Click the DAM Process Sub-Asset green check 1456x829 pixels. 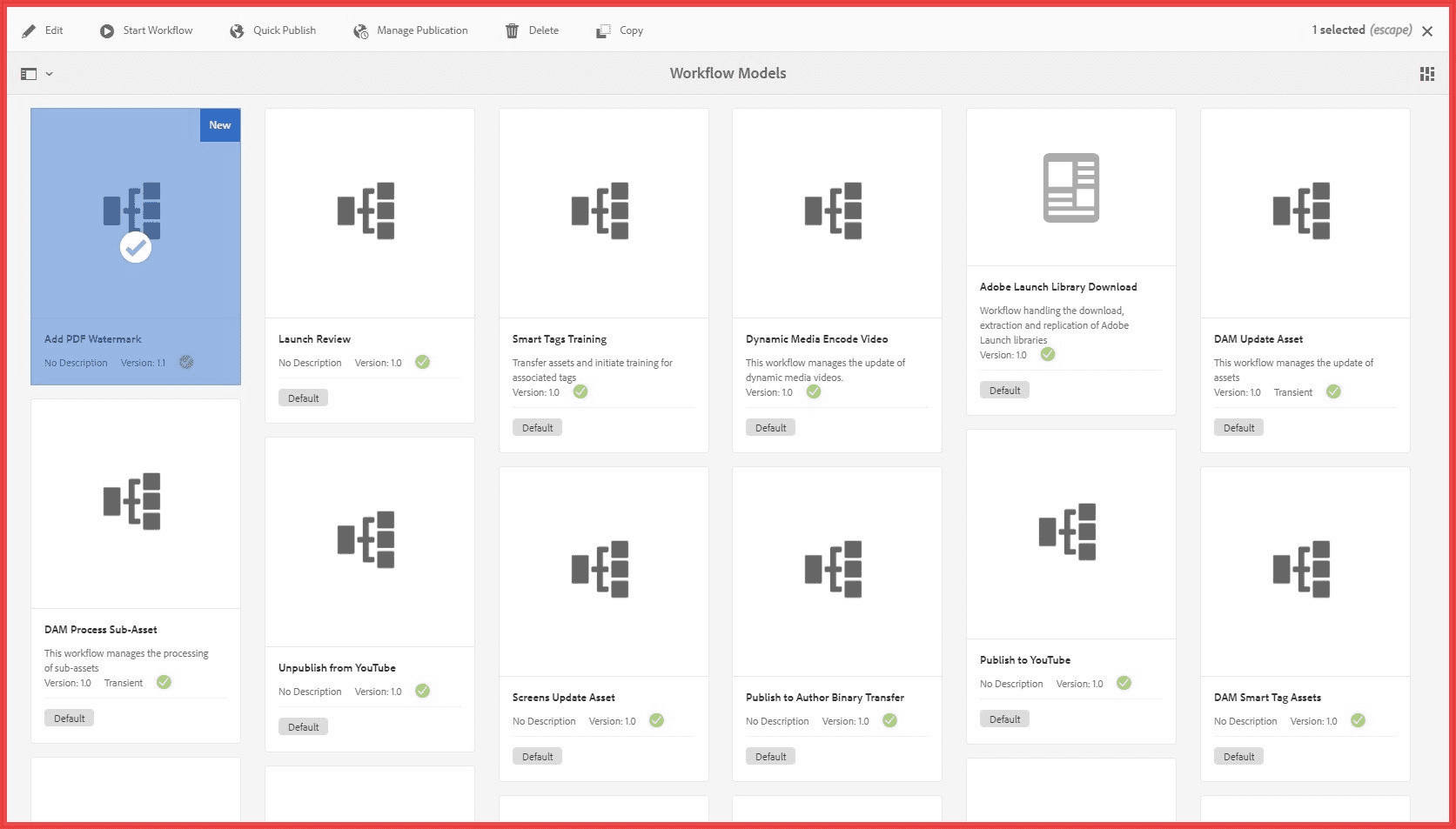click(x=164, y=682)
